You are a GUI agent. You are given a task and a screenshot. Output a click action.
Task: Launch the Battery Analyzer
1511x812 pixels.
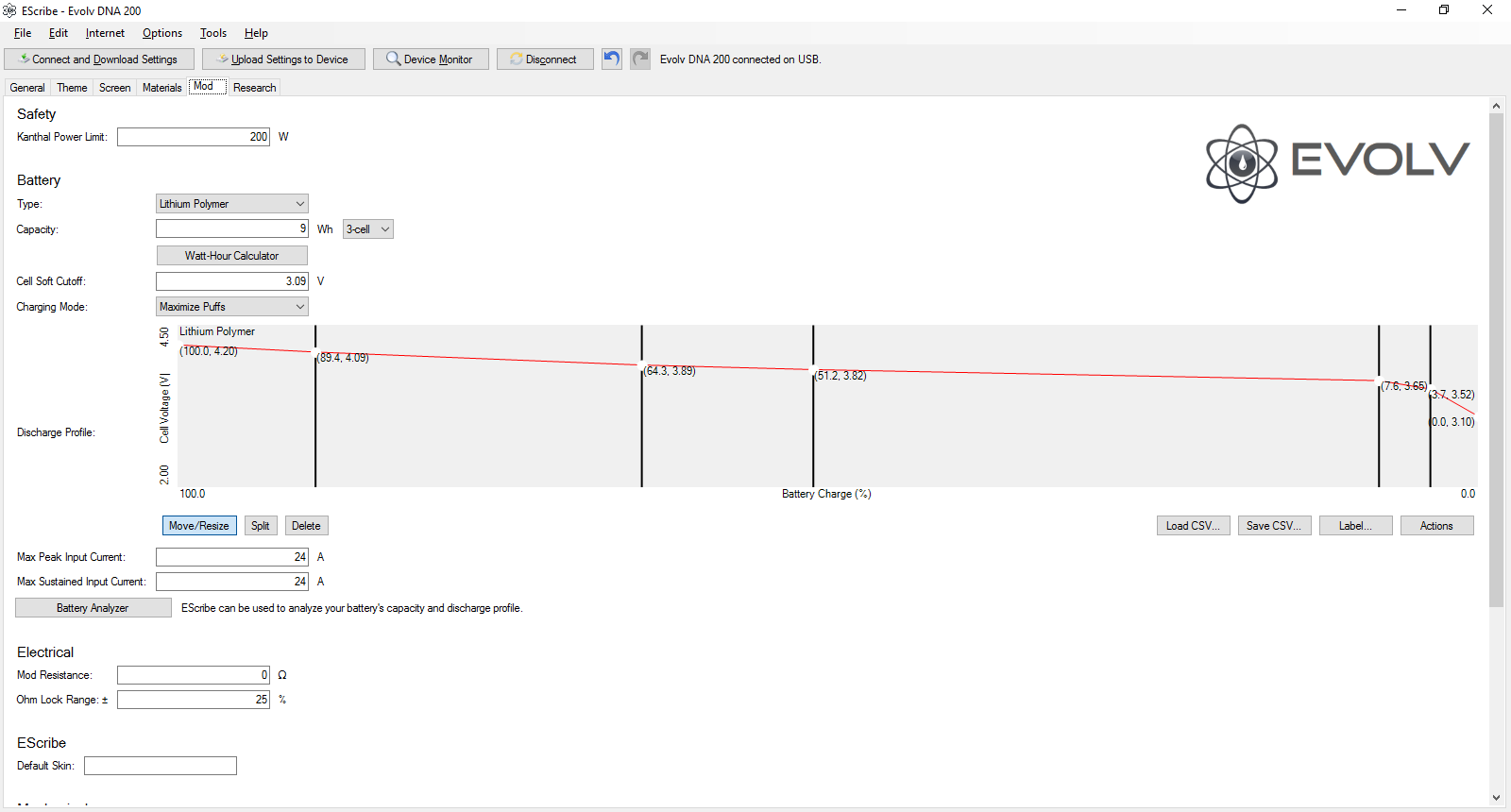[93, 608]
